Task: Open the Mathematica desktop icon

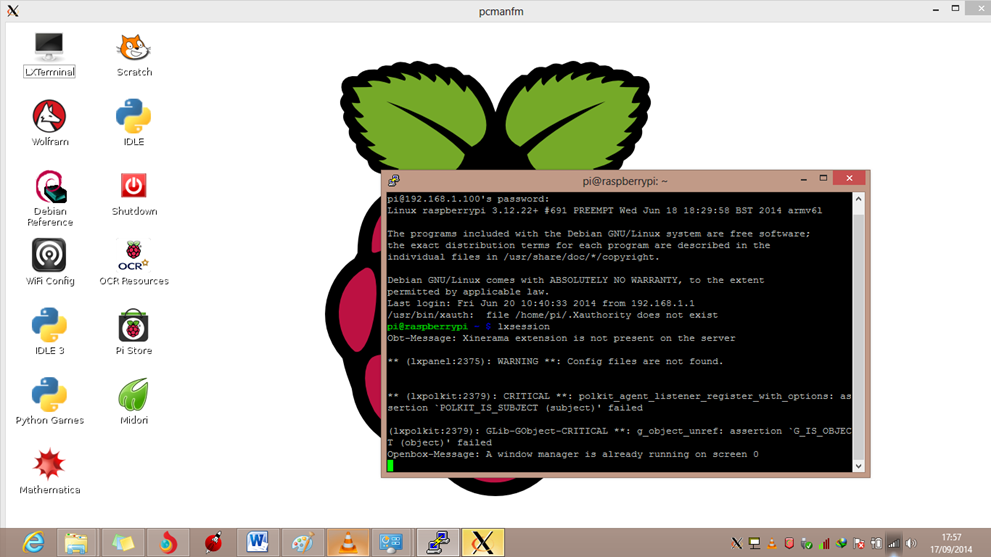Action: (x=49, y=471)
